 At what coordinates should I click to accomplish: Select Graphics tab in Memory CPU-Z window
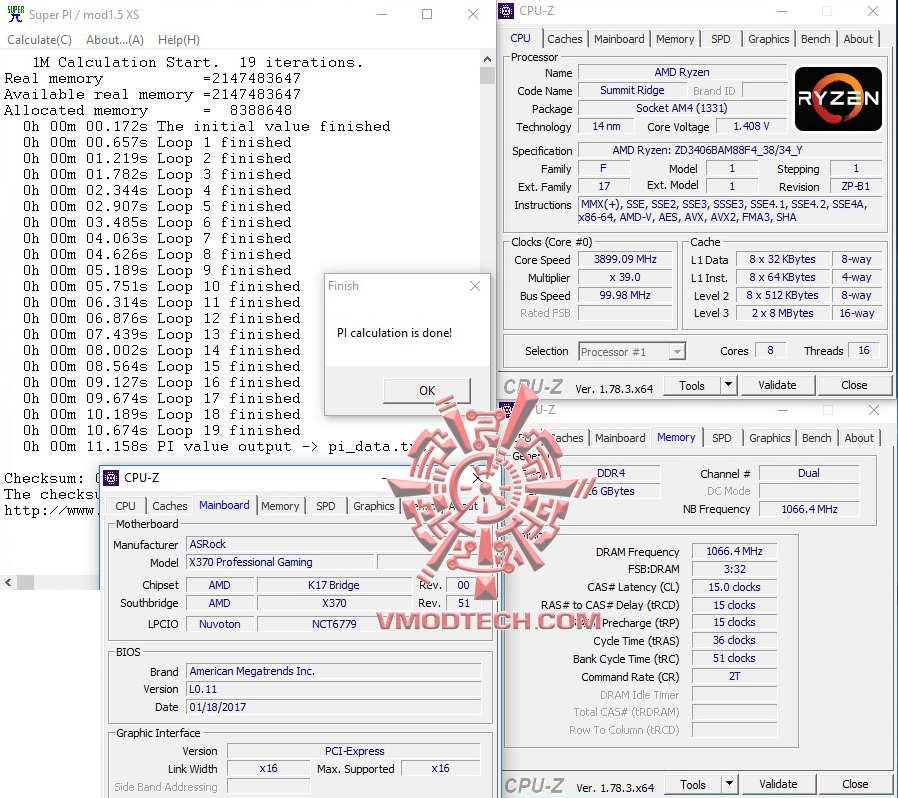click(x=769, y=438)
